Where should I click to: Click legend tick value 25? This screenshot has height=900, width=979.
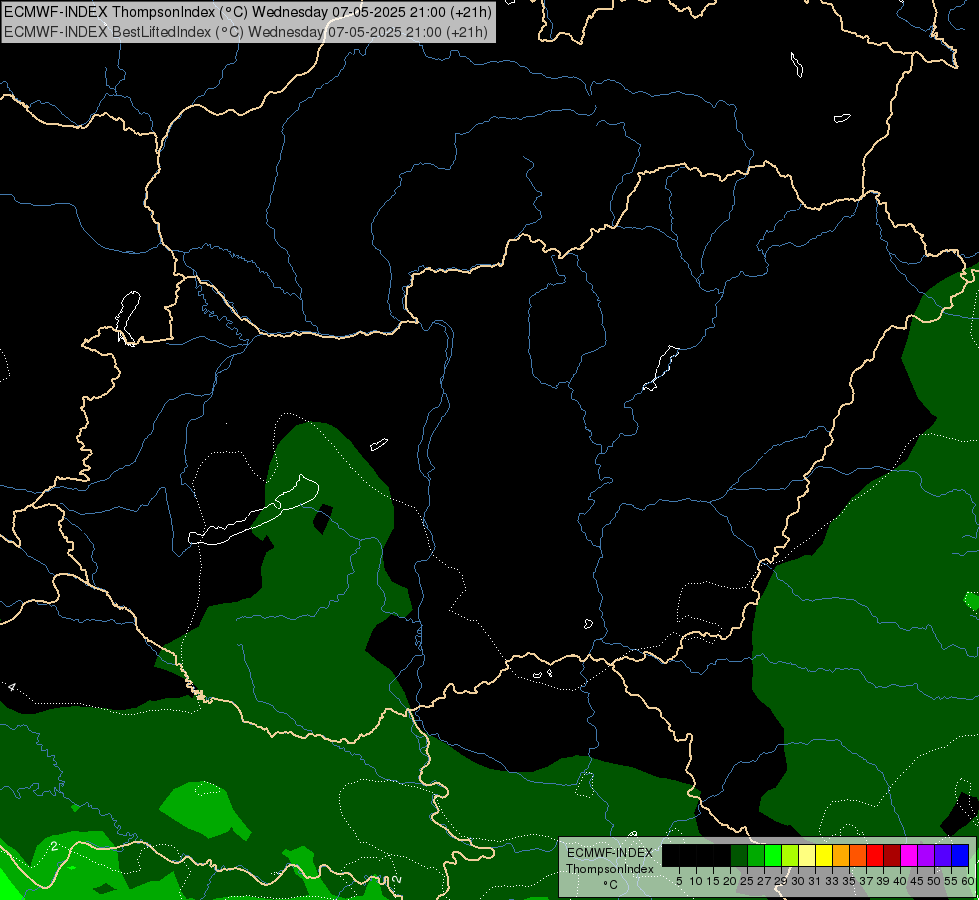click(x=747, y=881)
